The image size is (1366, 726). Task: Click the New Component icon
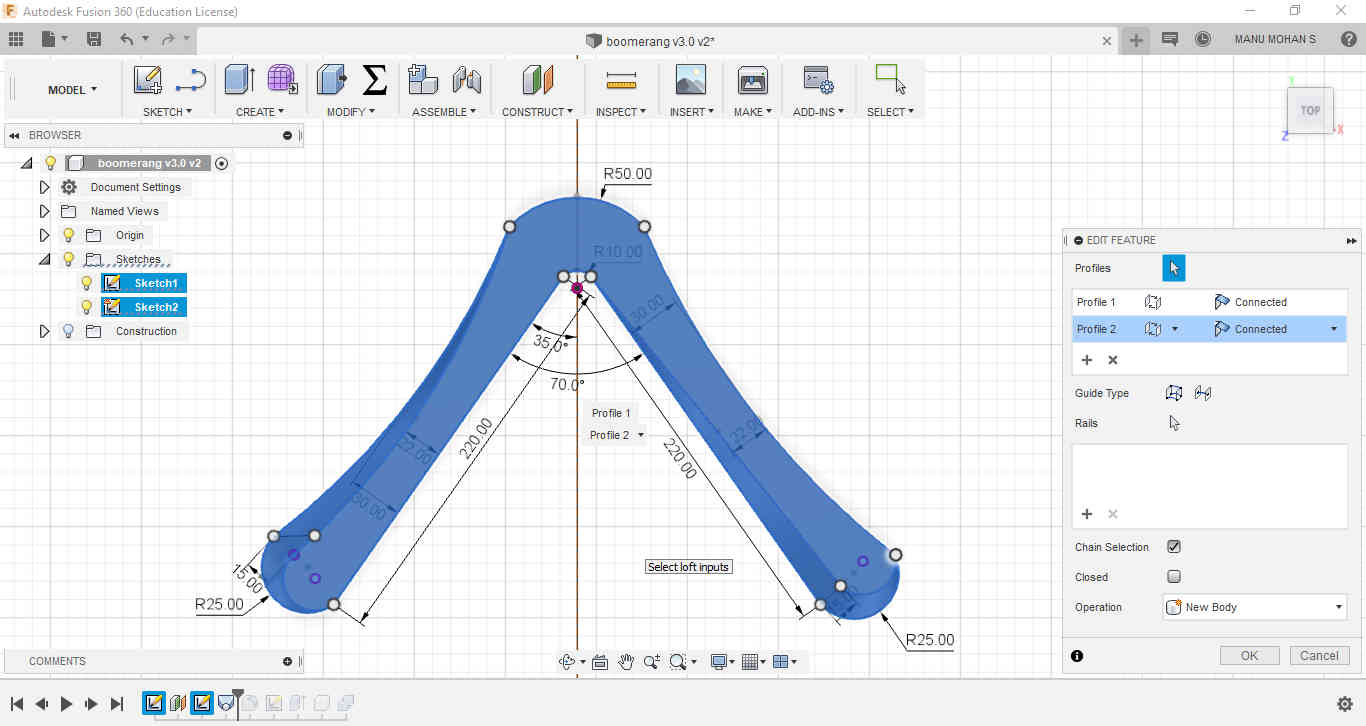pos(424,80)
